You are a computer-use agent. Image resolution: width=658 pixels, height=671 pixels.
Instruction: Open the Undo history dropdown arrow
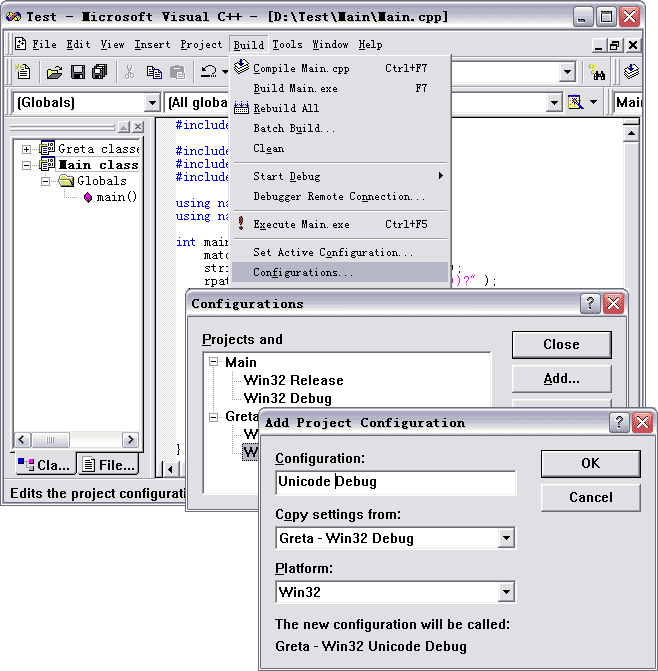pyautogui.click(x=225, y=72)
